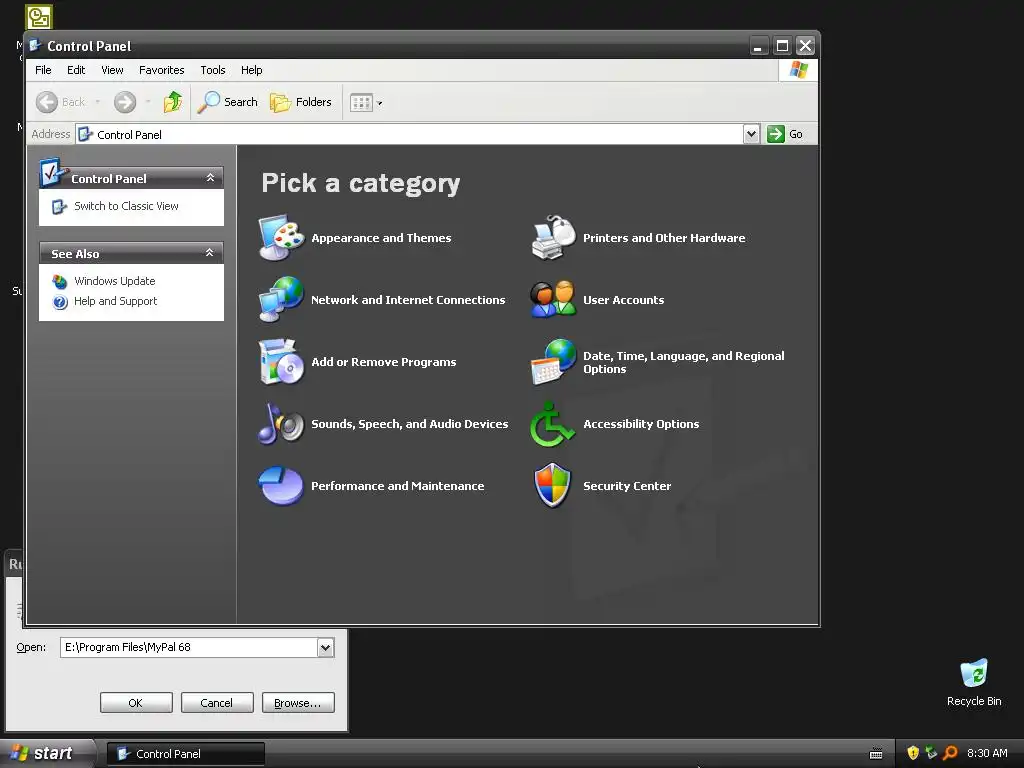1024x768 pixels.
Task: Click OK in the Run dialog
Action: (136, 703)
